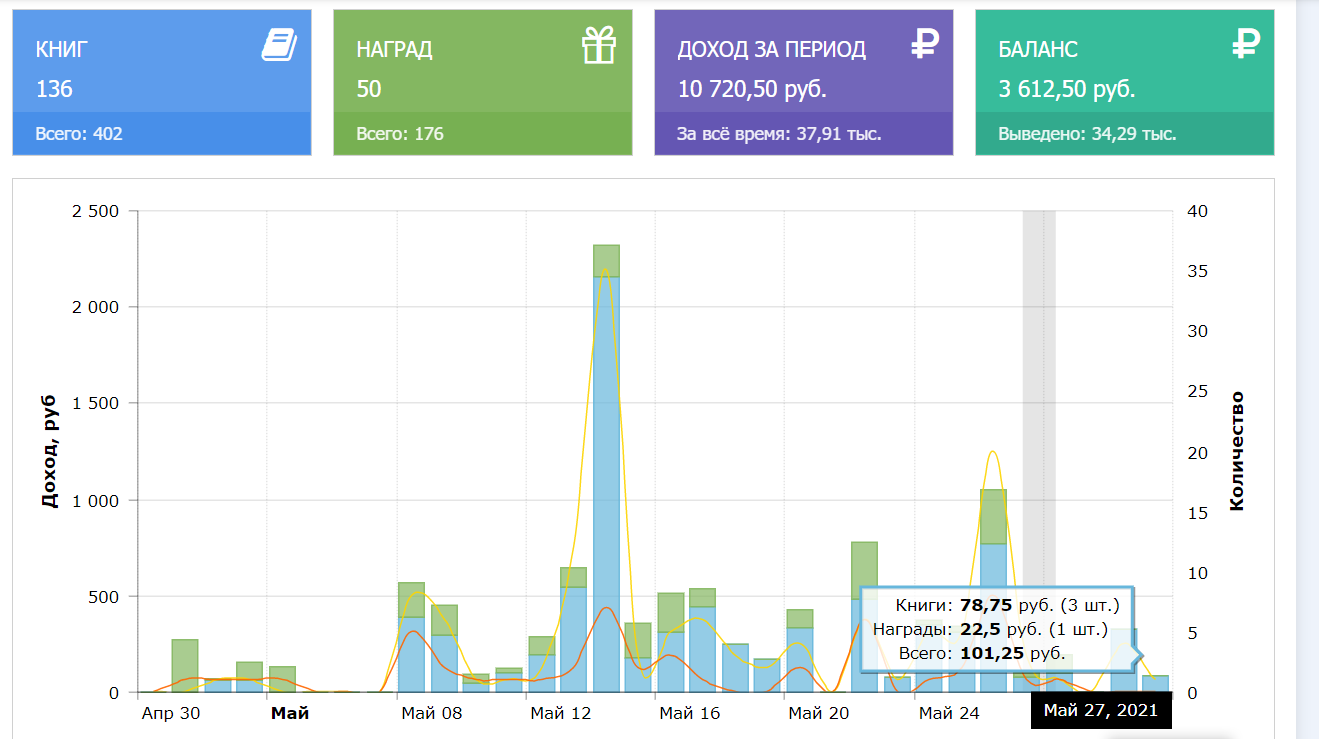Click the gift icon in the Наград card
Viewport: 1319px width, 739px height.
[599, 45]
